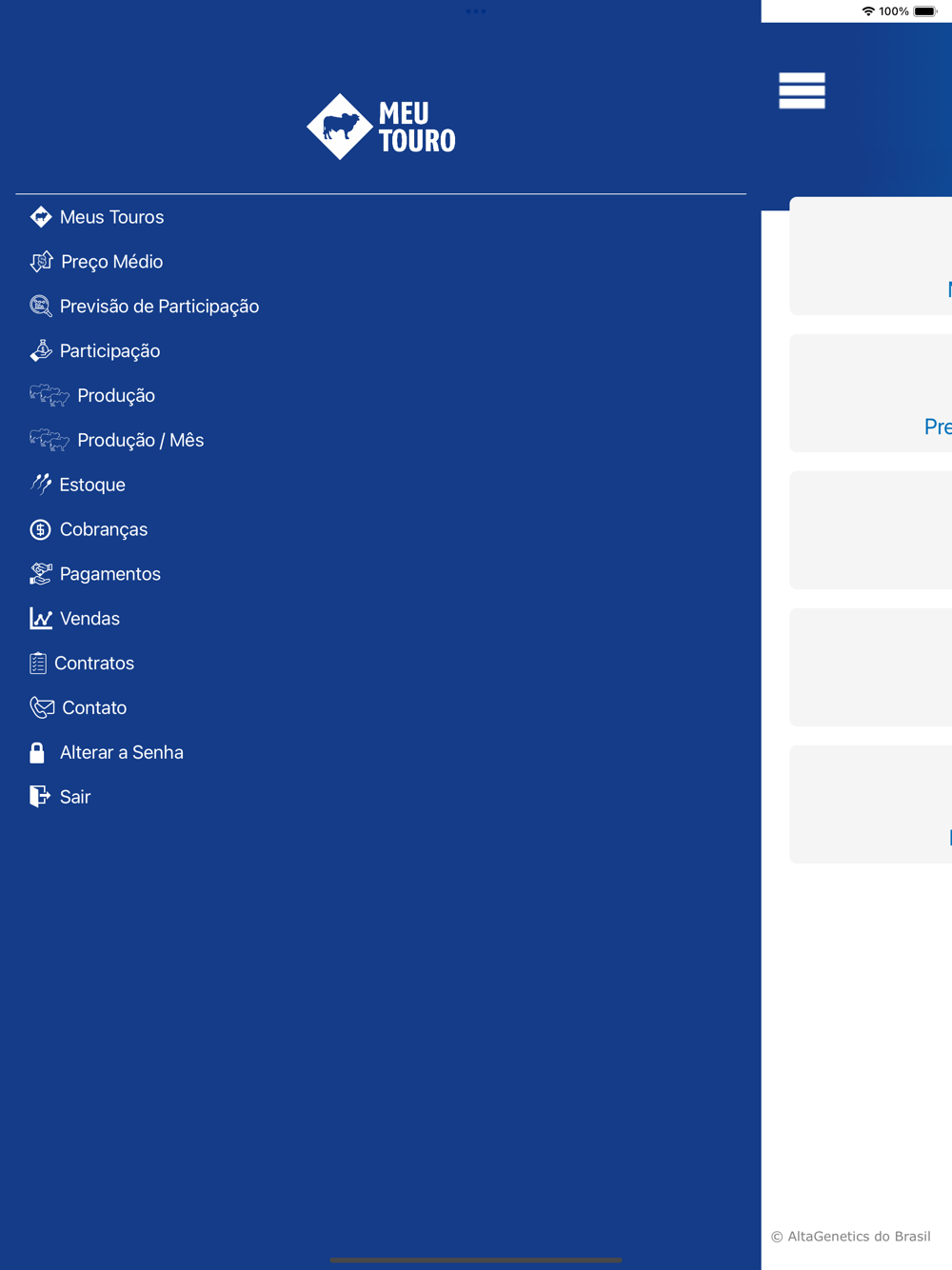Tap the Wi-Fi status icon
The image size is (952, 1270).
[868, 11]
